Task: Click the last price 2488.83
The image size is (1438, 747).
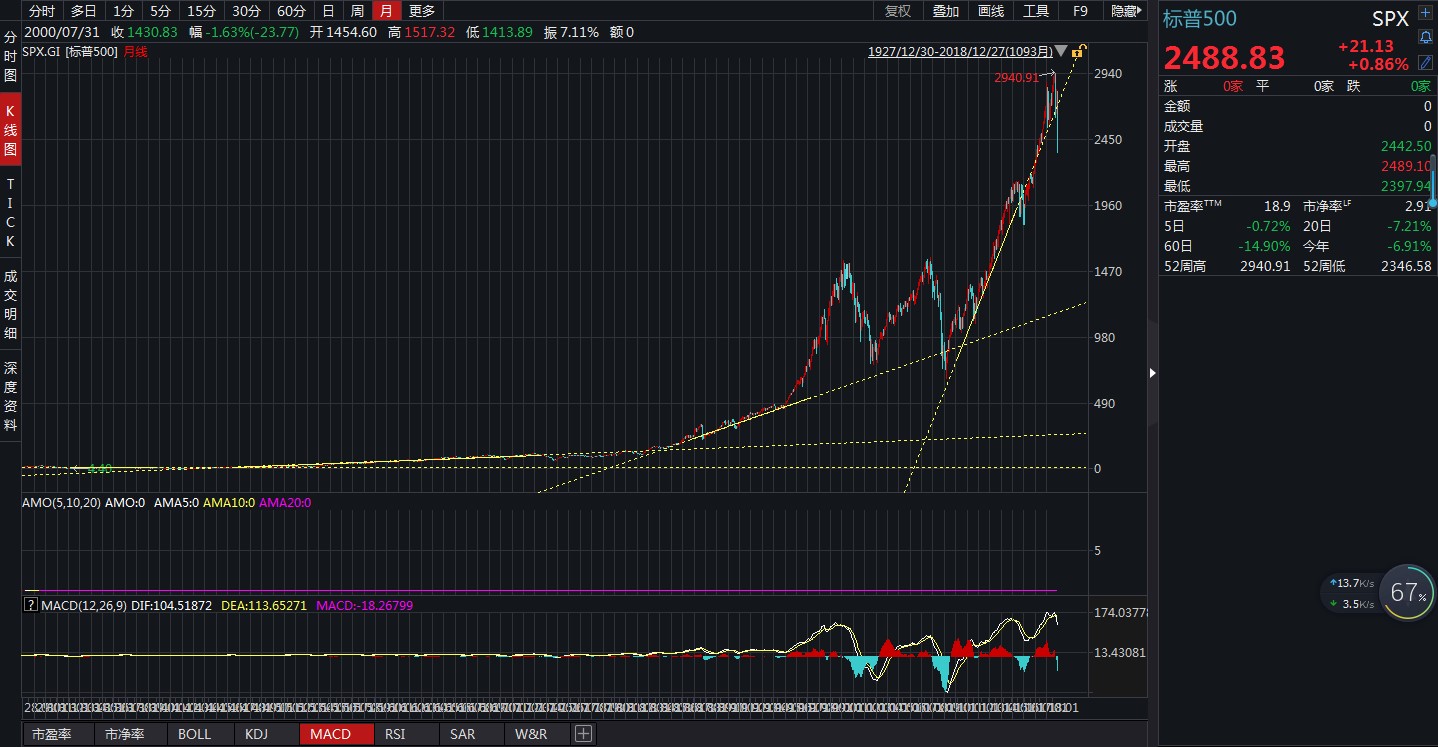Action: point(1223,56)
